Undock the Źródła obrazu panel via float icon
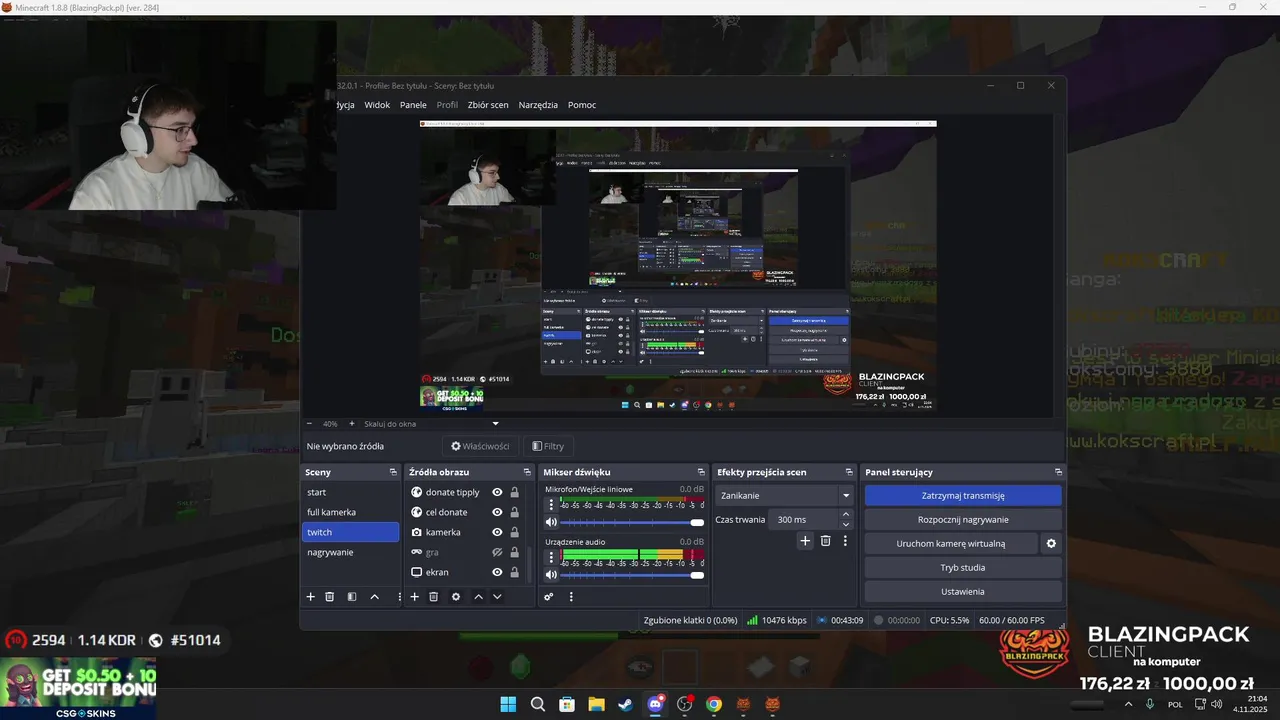This screenshot has height=720, width=1280. point(527,472)
